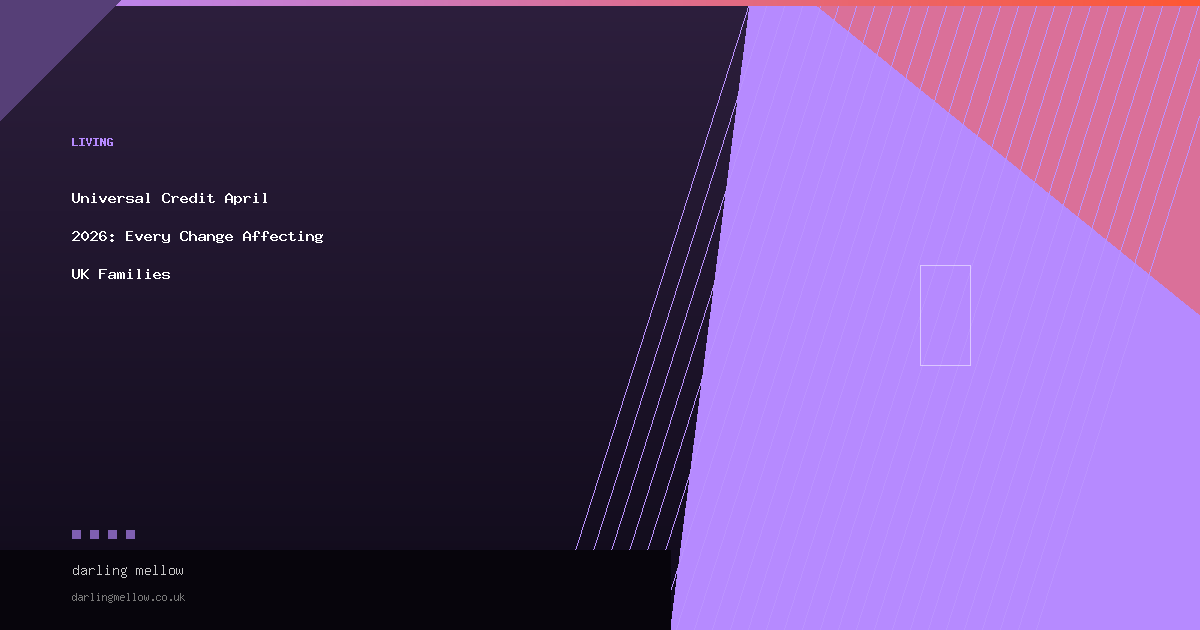The height and width of the screenshot is (630, 1200).
Task: Click the darling mellow brand name
Action: tap(128, 570)
